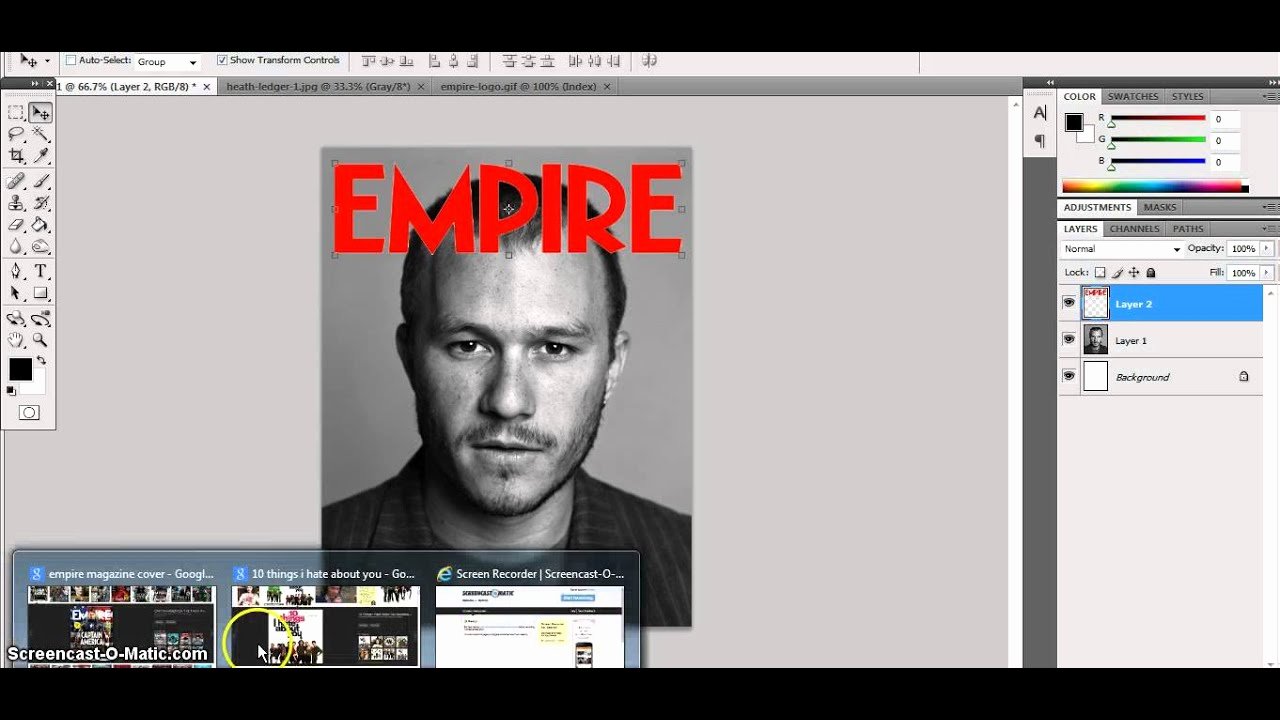Open the empire magazine cover browser thumbnail
This screenshot has height=720, width=1280.
pyautogui.click(x=121, y=627)
